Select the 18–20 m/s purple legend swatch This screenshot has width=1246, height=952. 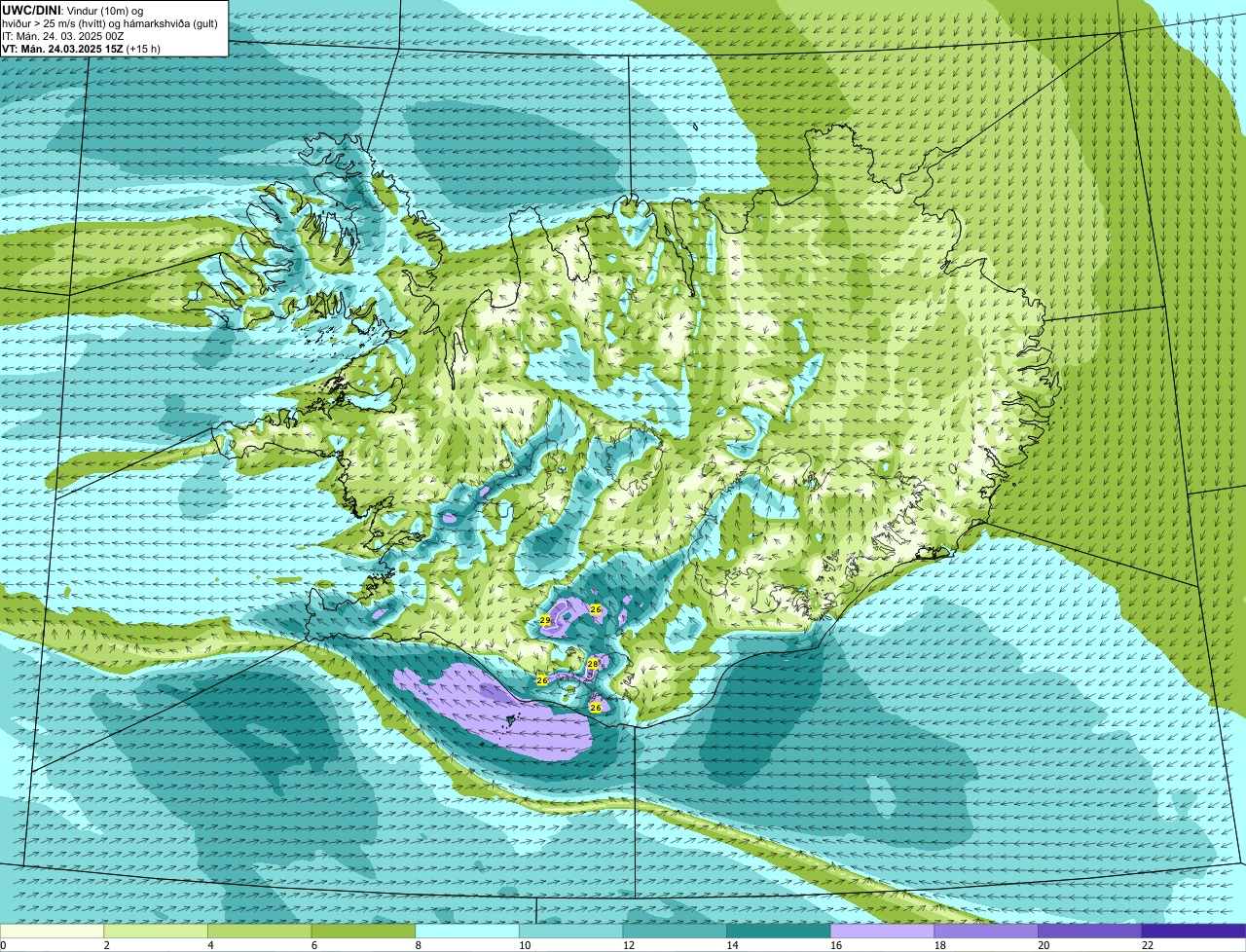(x=986, y=931)
